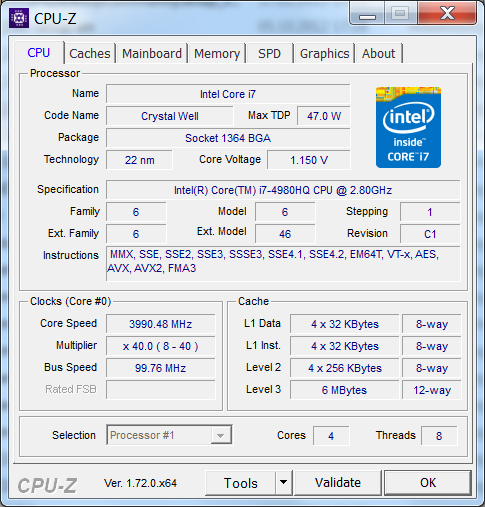Viewport: 485px width, 507px height.
Task: Click the Level 3 value 6 MBytes
Action: (x=345, y=390)
